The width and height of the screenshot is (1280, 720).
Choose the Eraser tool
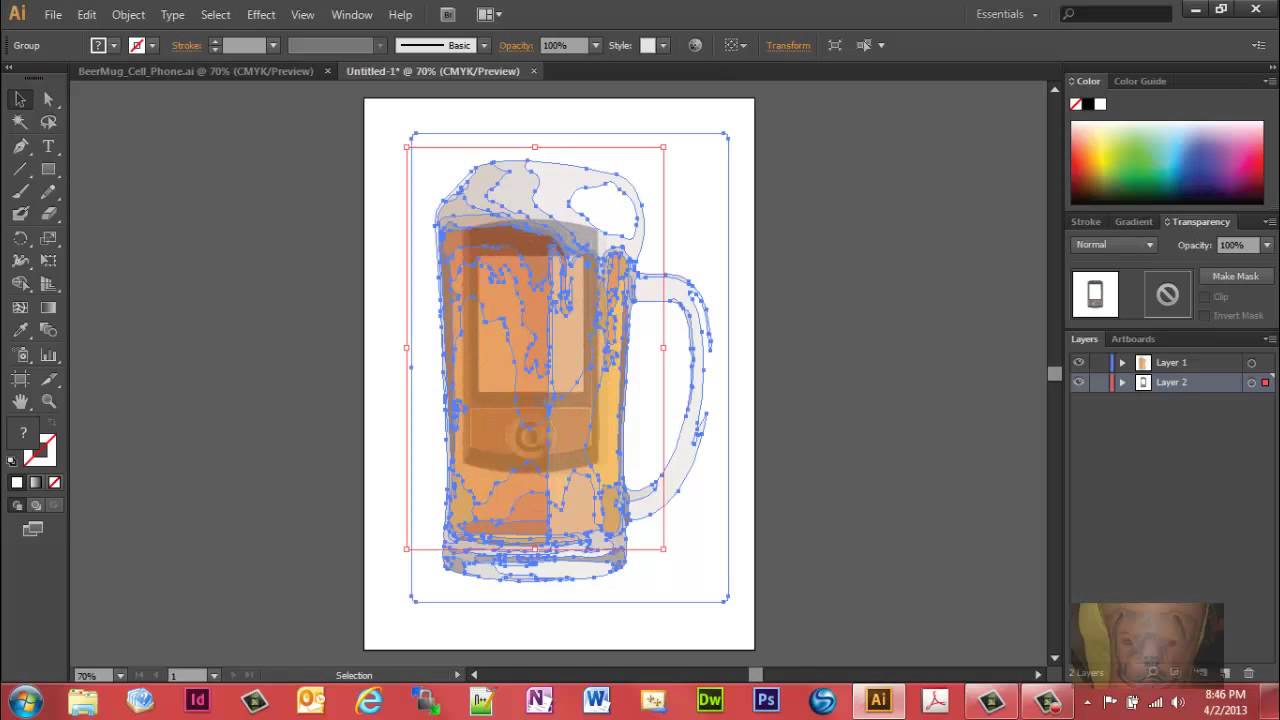[x=48, y=214]
